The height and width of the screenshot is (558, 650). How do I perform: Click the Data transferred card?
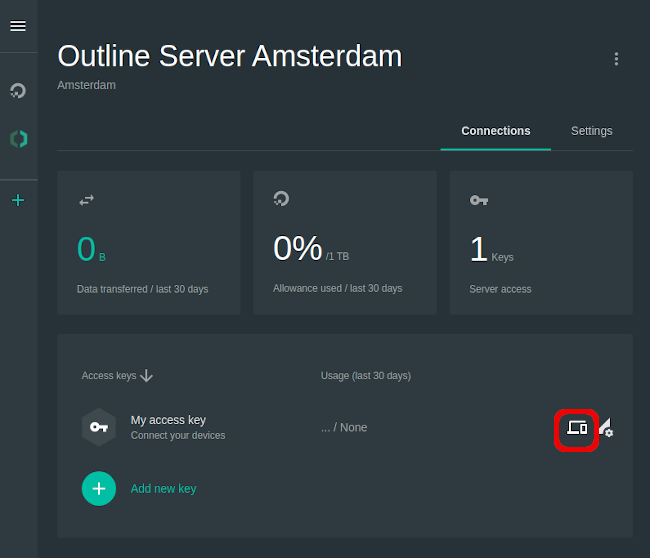(148, 243)
